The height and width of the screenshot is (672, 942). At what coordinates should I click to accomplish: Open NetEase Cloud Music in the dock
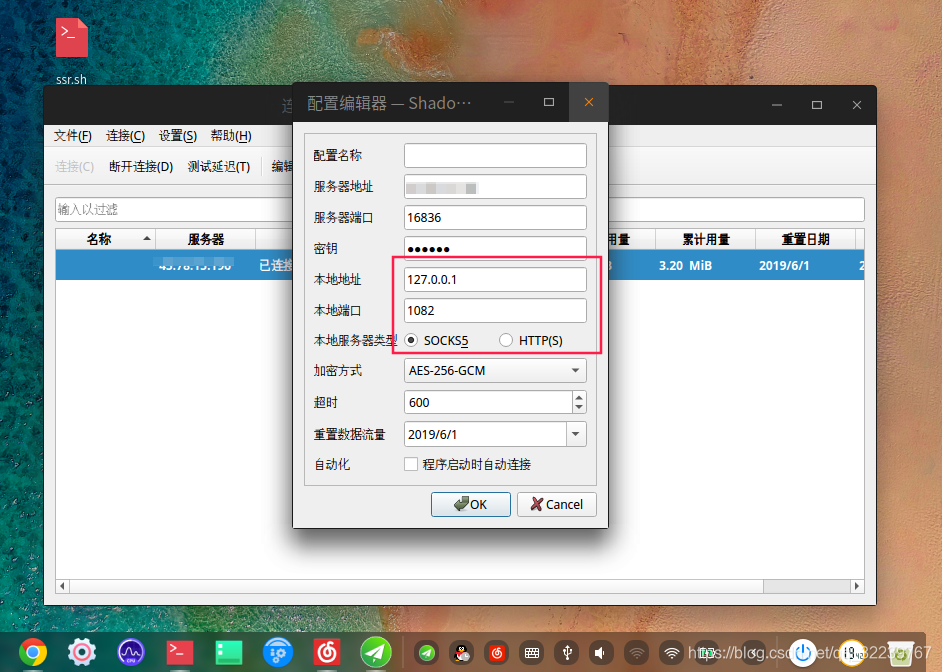[x=326, y=651]
